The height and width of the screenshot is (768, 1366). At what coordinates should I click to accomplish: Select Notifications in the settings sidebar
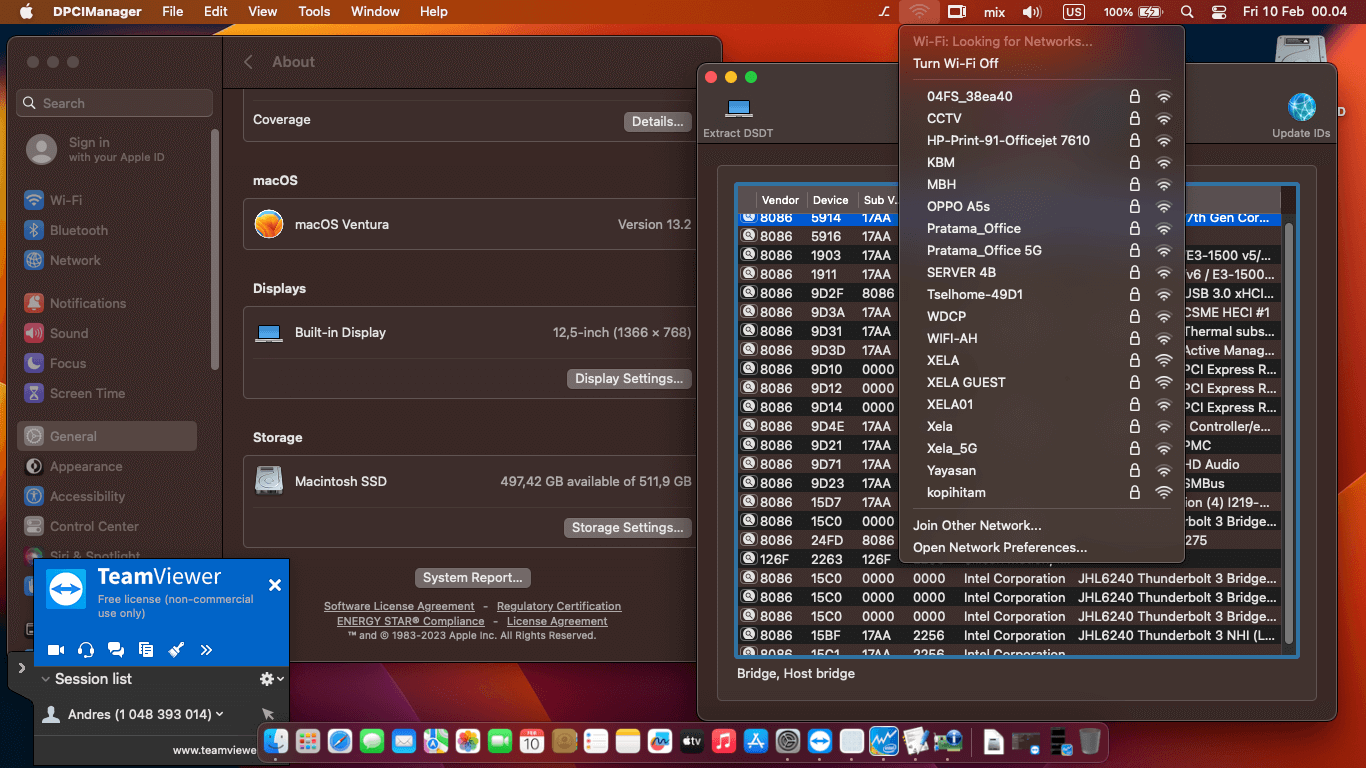click(x=108, y=303)
